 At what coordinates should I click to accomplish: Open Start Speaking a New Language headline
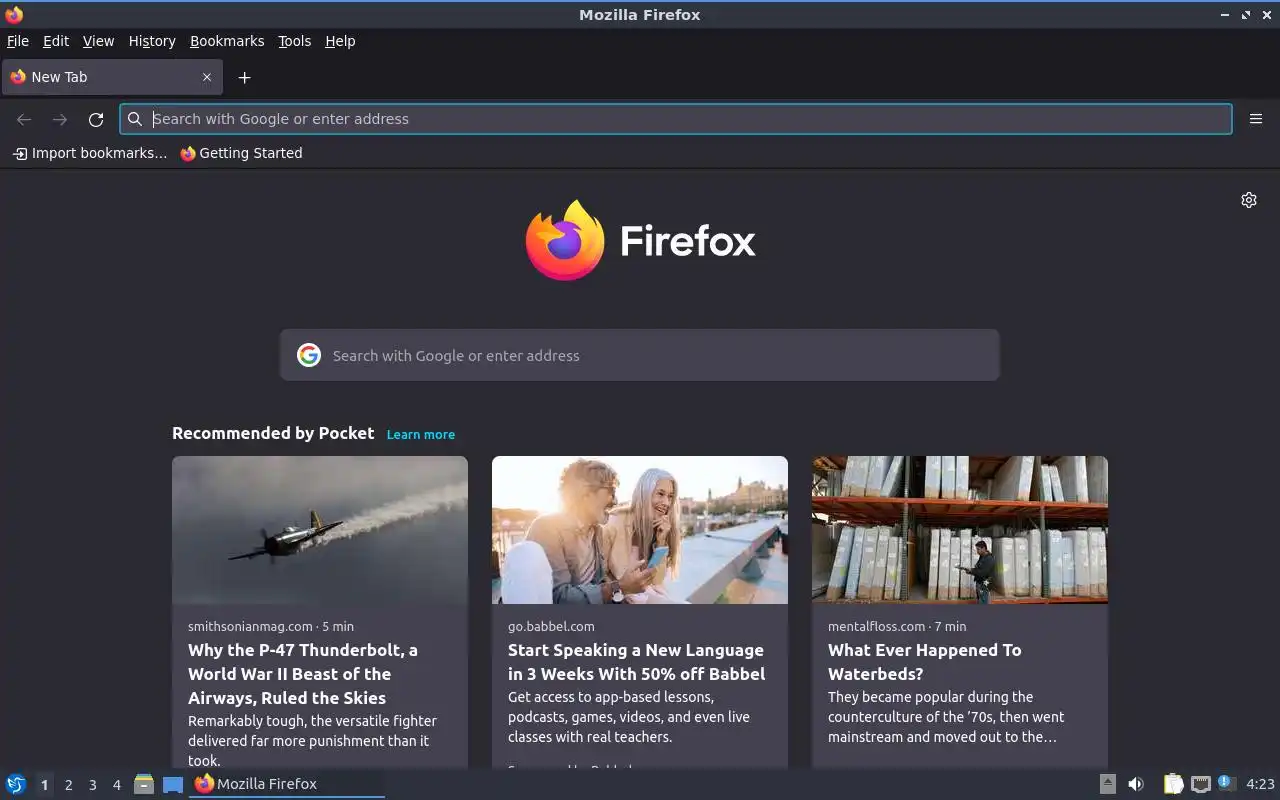coord(636,662)
